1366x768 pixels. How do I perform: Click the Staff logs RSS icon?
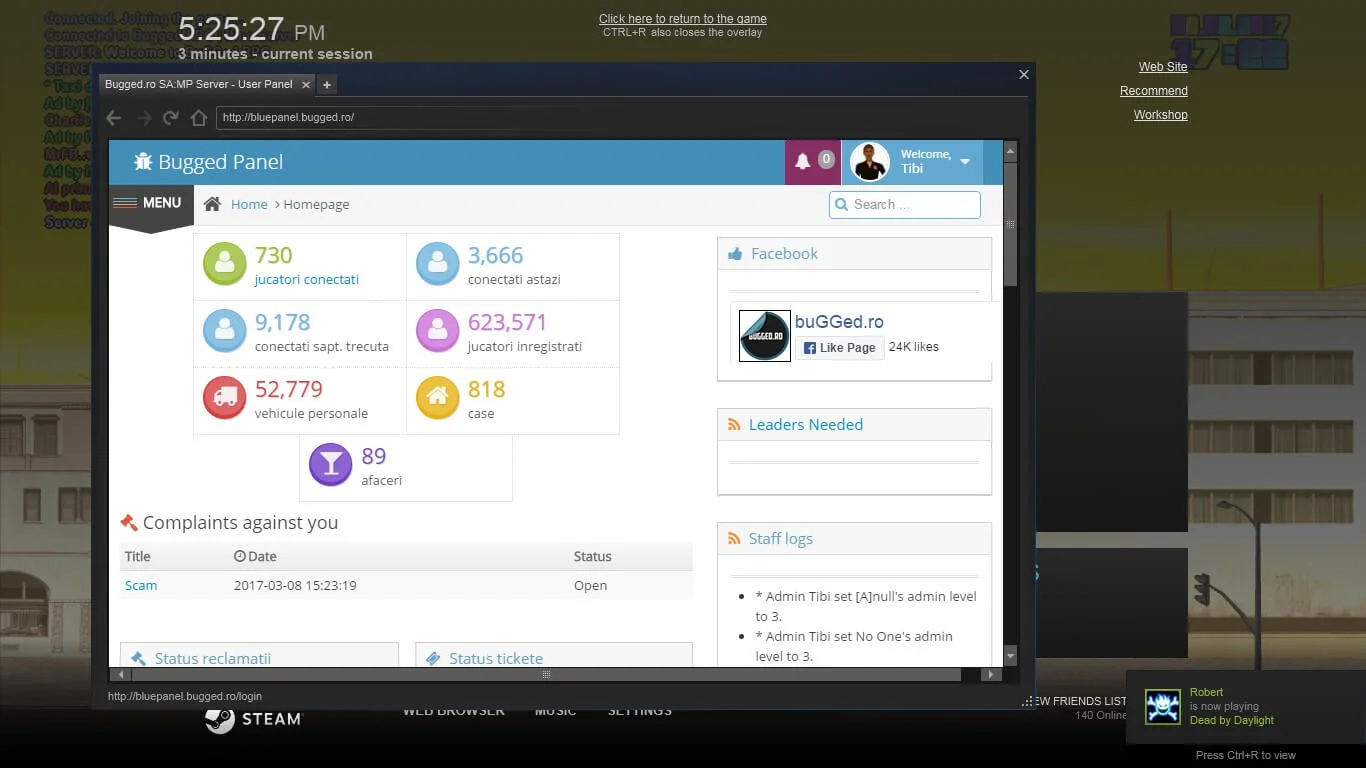coord(735,539)
